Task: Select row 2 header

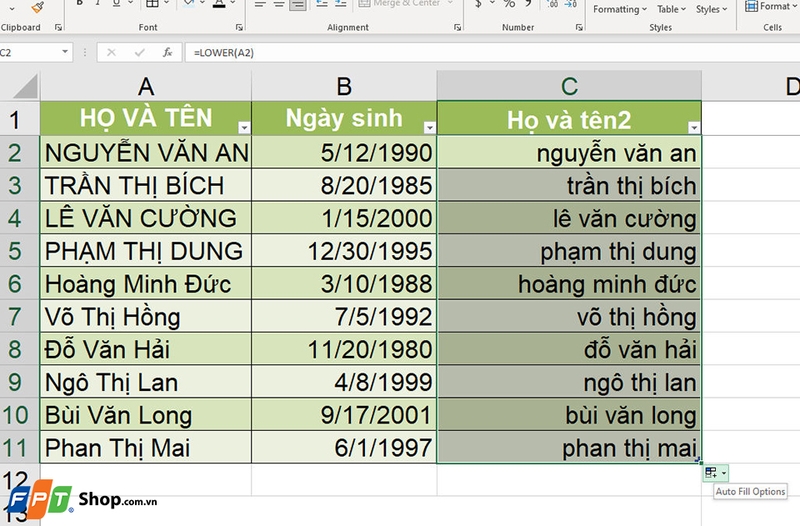Action: (19, 152)
